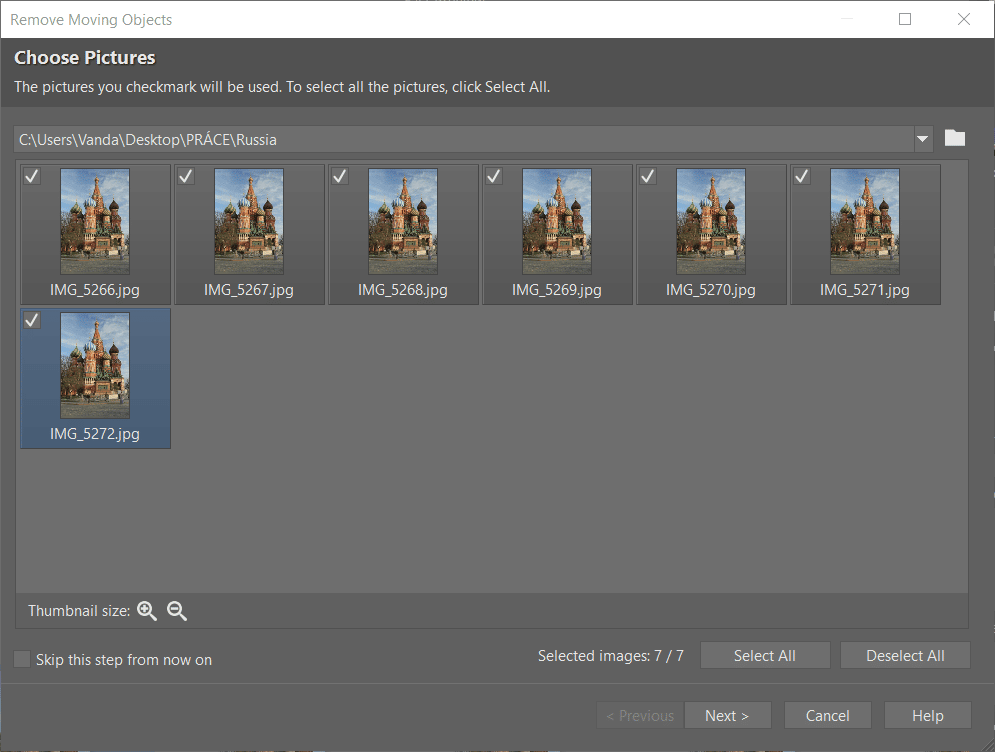Click the IMG_5272.jpg file name label
Image resolution: width=995 pixels, height=752 pixels.
click(x=95, y=434)
